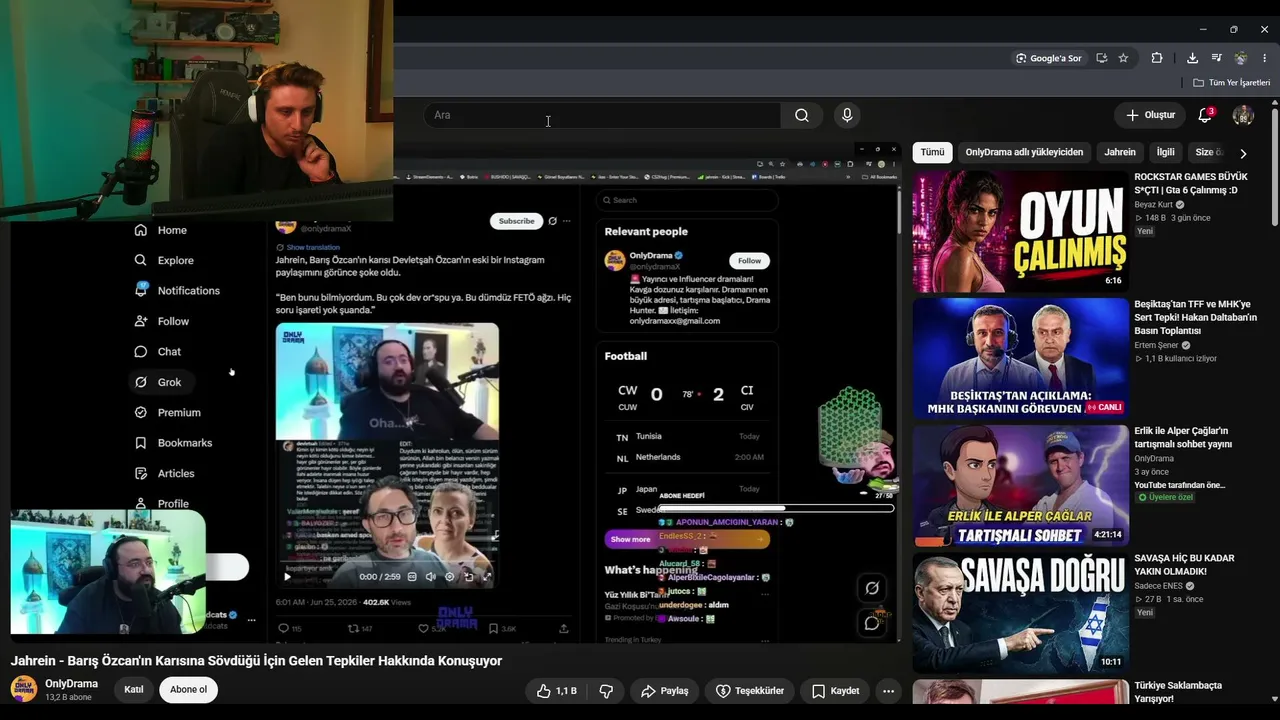Click the Home icon in the video's X sidebar

141,230
